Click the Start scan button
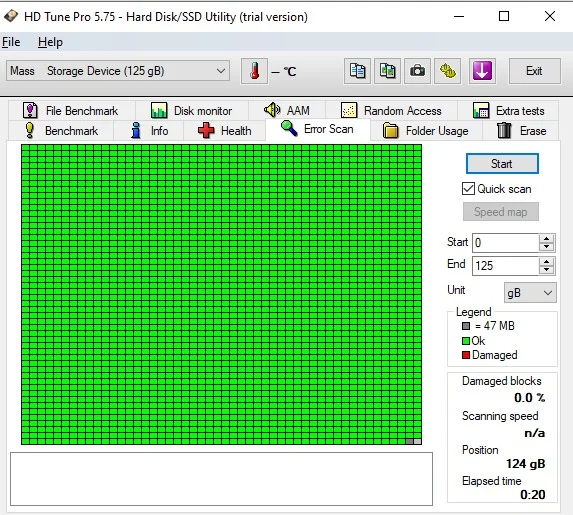Screen dimensions: 573x515 pos(502,164)
